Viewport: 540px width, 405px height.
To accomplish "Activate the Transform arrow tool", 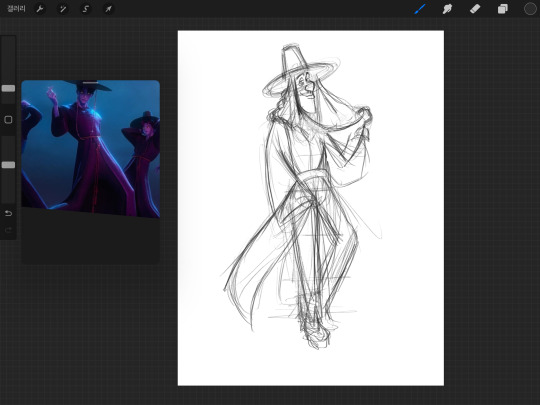I will (108, 9).
